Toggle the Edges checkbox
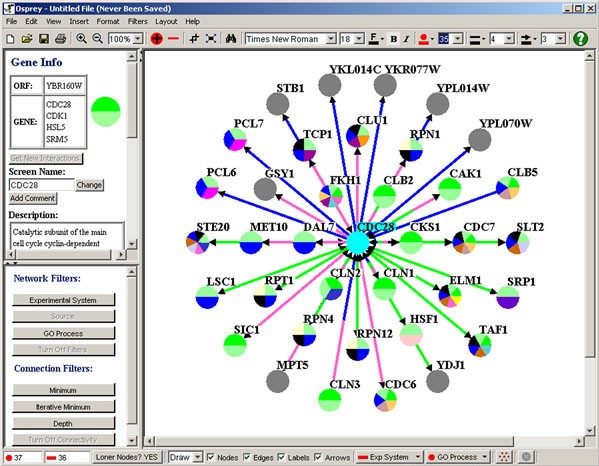The image size is (599, 466). coord(247,457)
